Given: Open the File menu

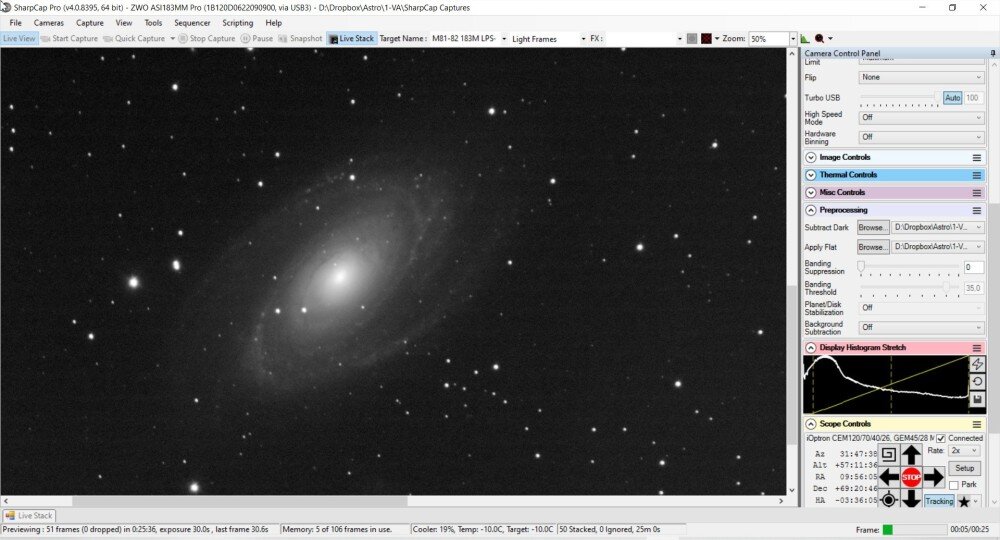Looking at the screenshot, I should (x=15, y=23).
